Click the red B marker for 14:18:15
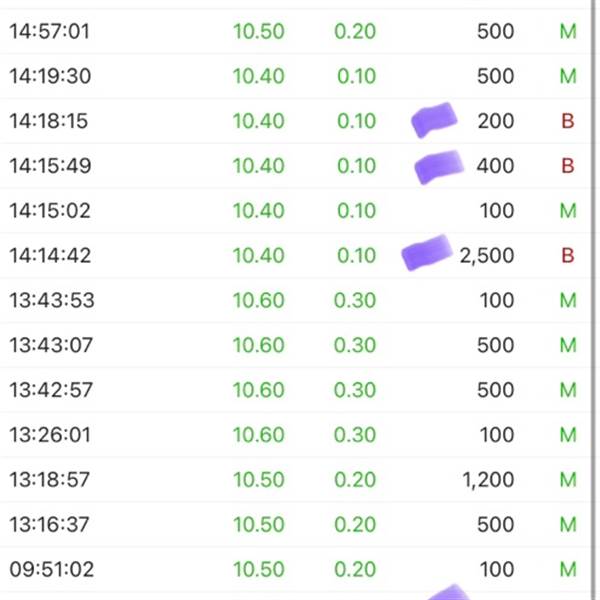The height and width of the screenshot is (600, 600). click(x=567, y=122)
